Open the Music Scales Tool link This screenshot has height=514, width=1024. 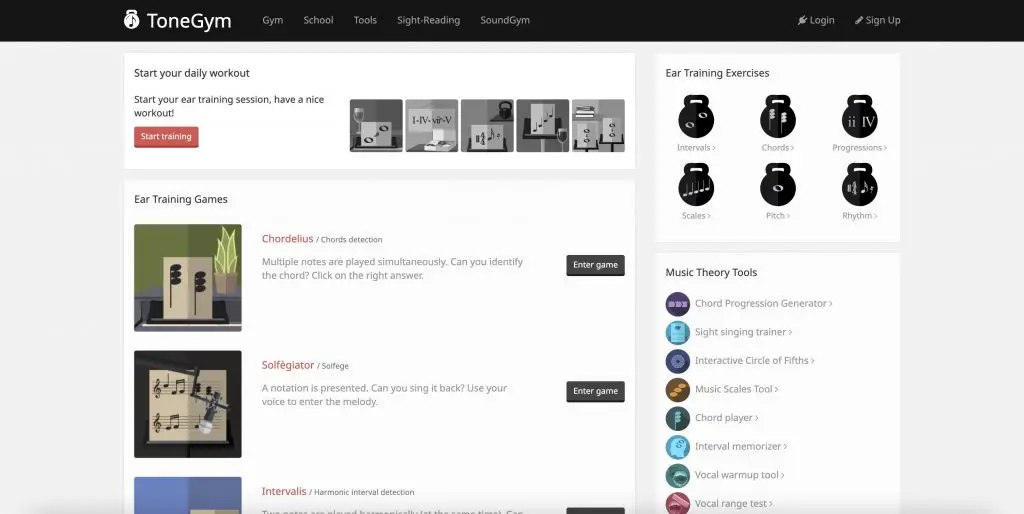737,389
